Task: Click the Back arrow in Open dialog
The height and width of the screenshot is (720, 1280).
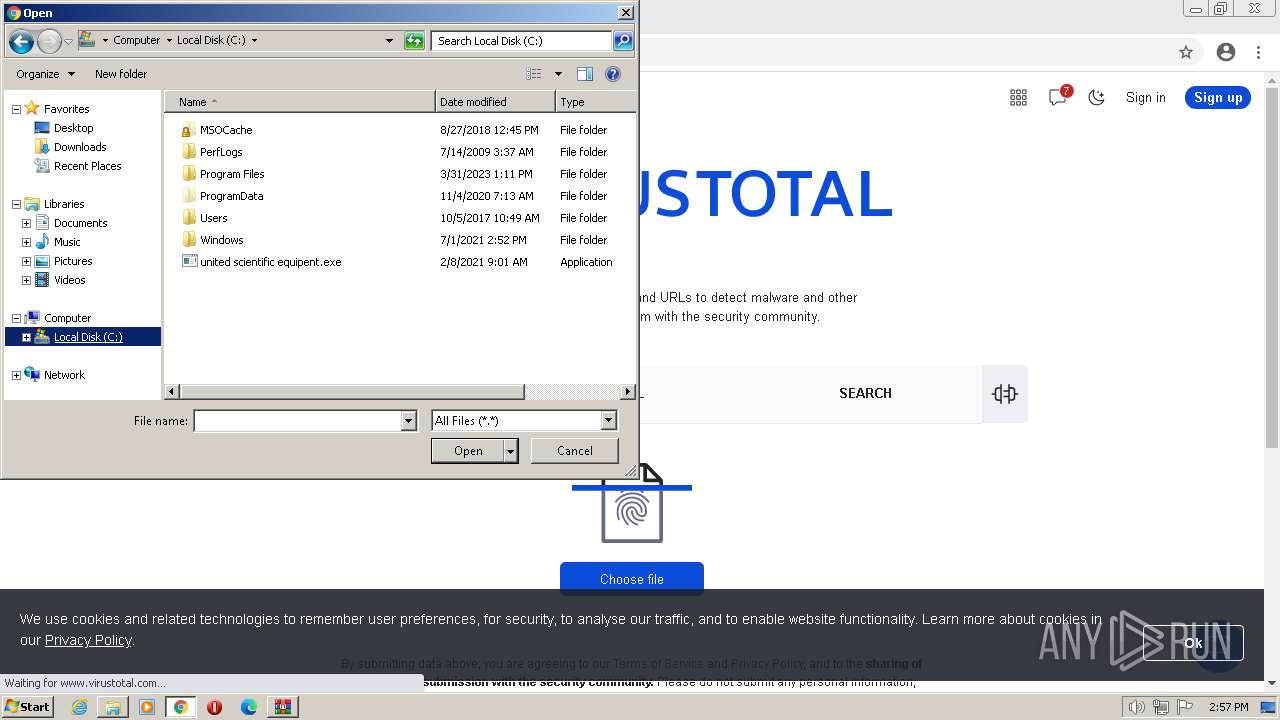Action: [21, 41]
